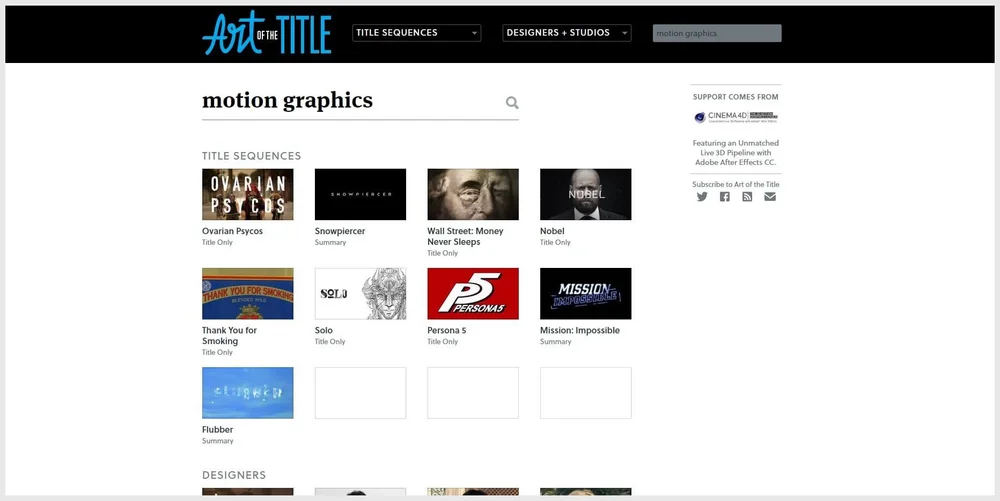Click the Art of the Title logo
This screenshot has height=501, width=1000.
tap(267, 33)
